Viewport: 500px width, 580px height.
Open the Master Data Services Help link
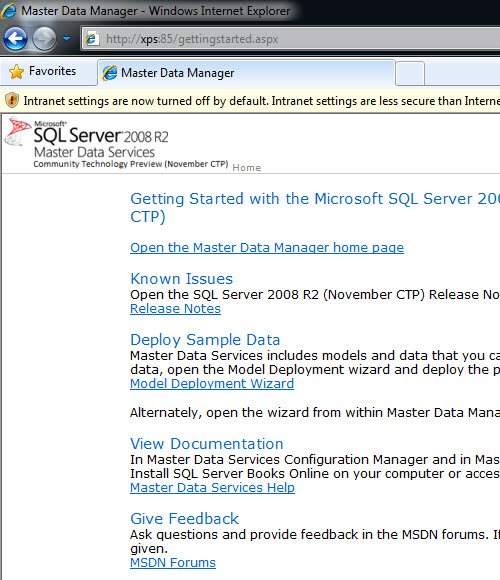coord(212,488)
